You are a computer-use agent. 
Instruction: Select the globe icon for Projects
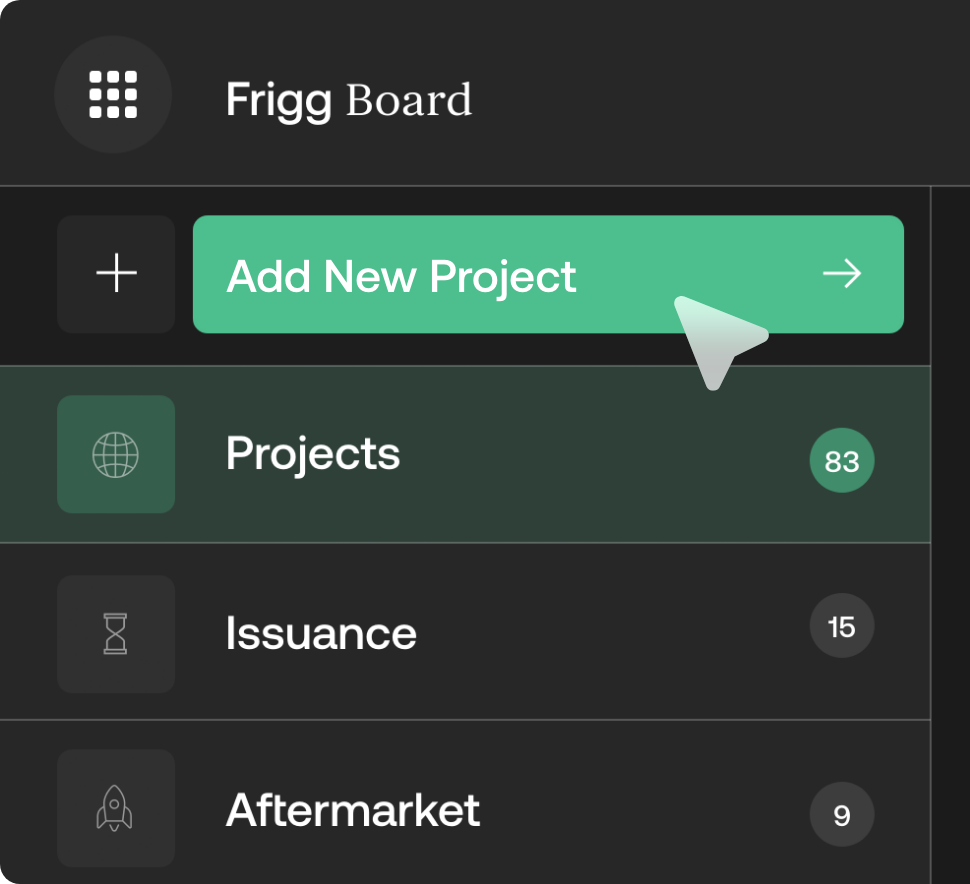coord(116,455)
